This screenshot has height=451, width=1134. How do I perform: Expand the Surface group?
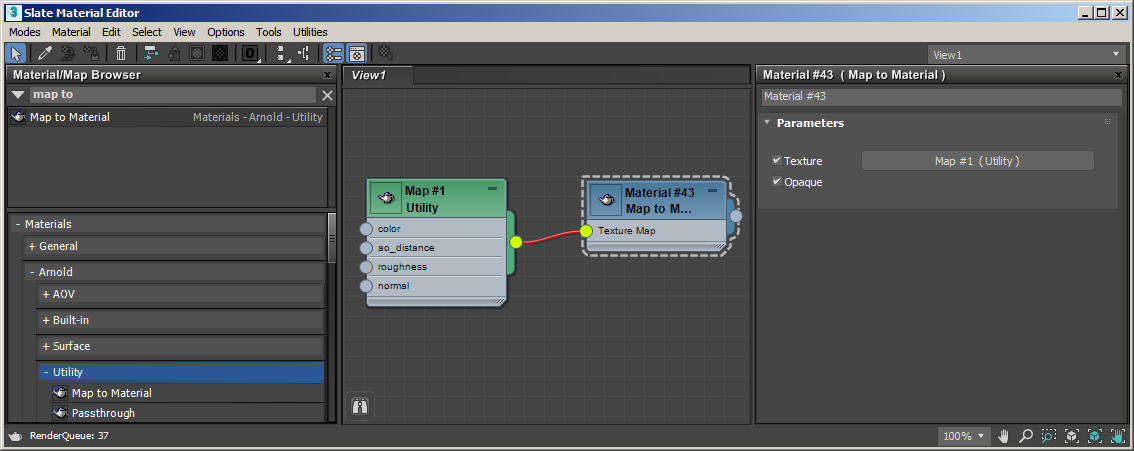pyautogui.click(x=46, y=345)
